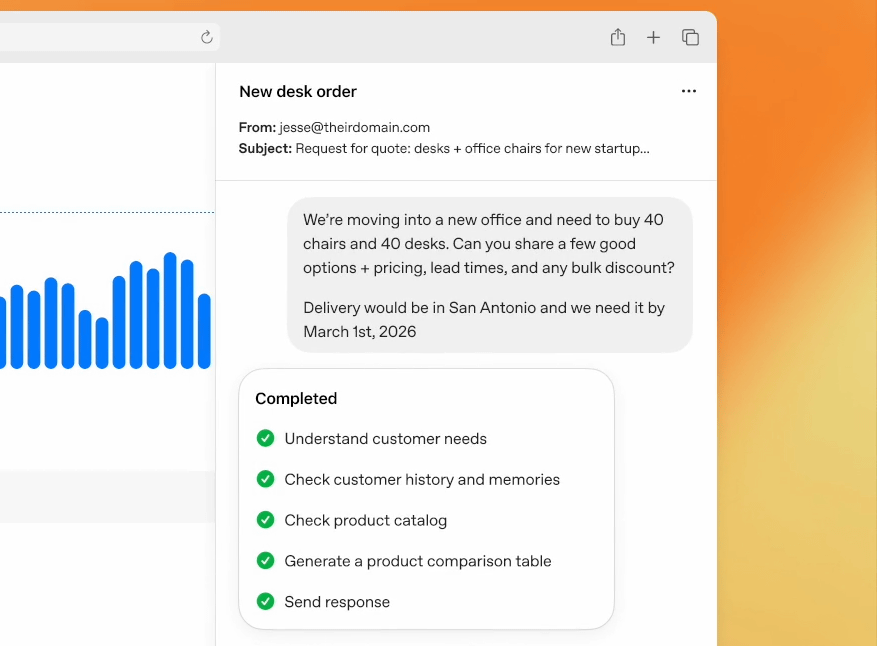Click the browser address bar field
877x646 pixels.
click(x=100, y=37)
